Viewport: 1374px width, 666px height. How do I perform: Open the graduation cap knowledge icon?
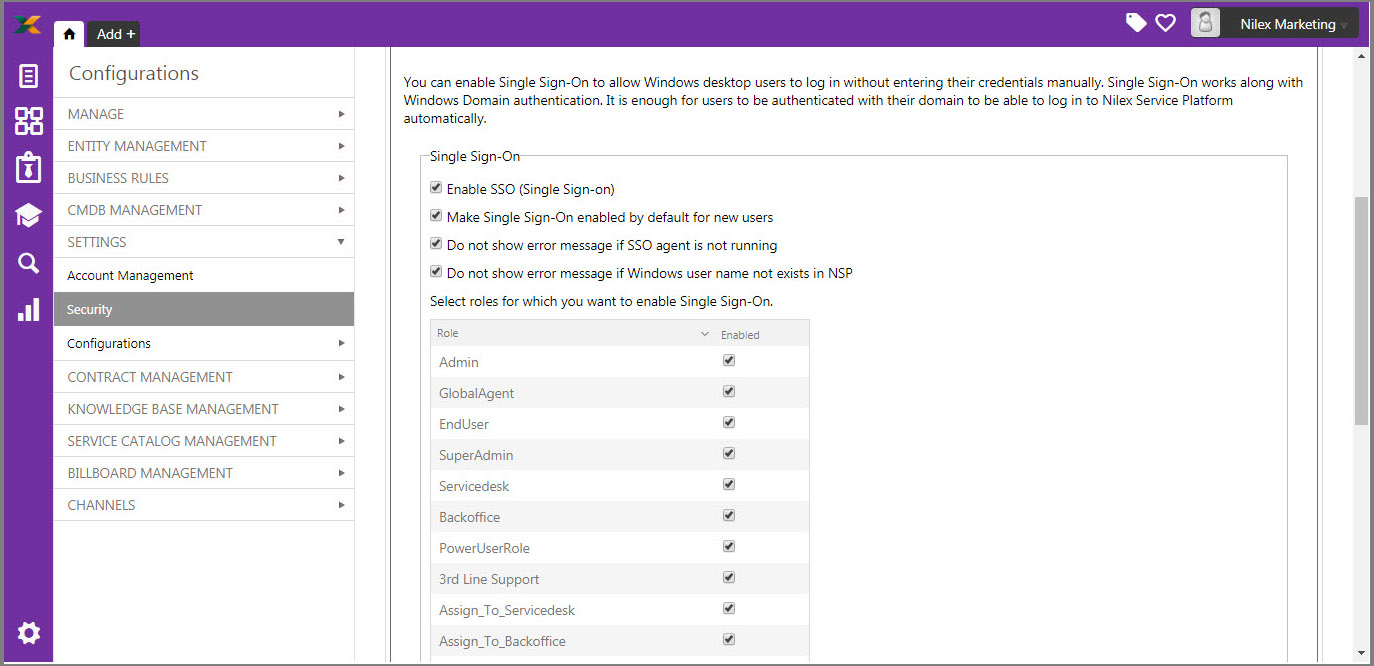[x=28, y=215]
